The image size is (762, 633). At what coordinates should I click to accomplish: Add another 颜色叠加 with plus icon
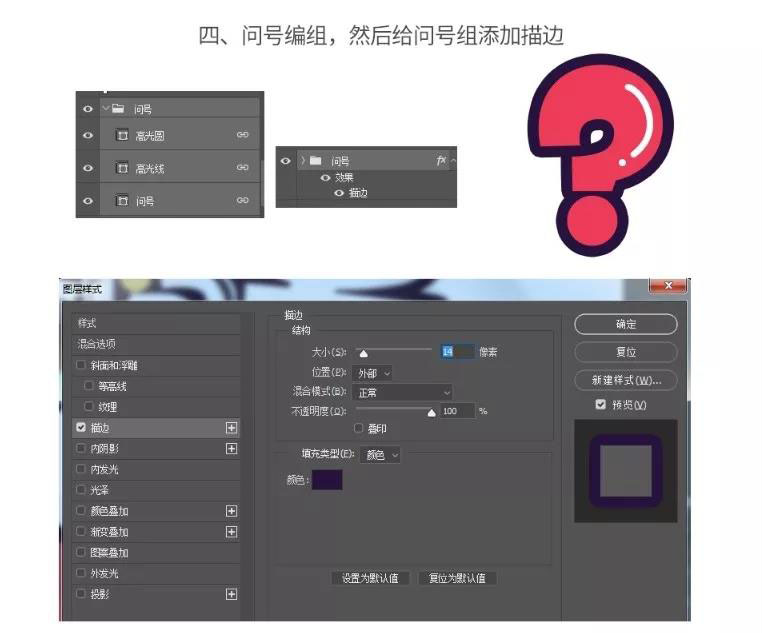[x=231, y=511]
